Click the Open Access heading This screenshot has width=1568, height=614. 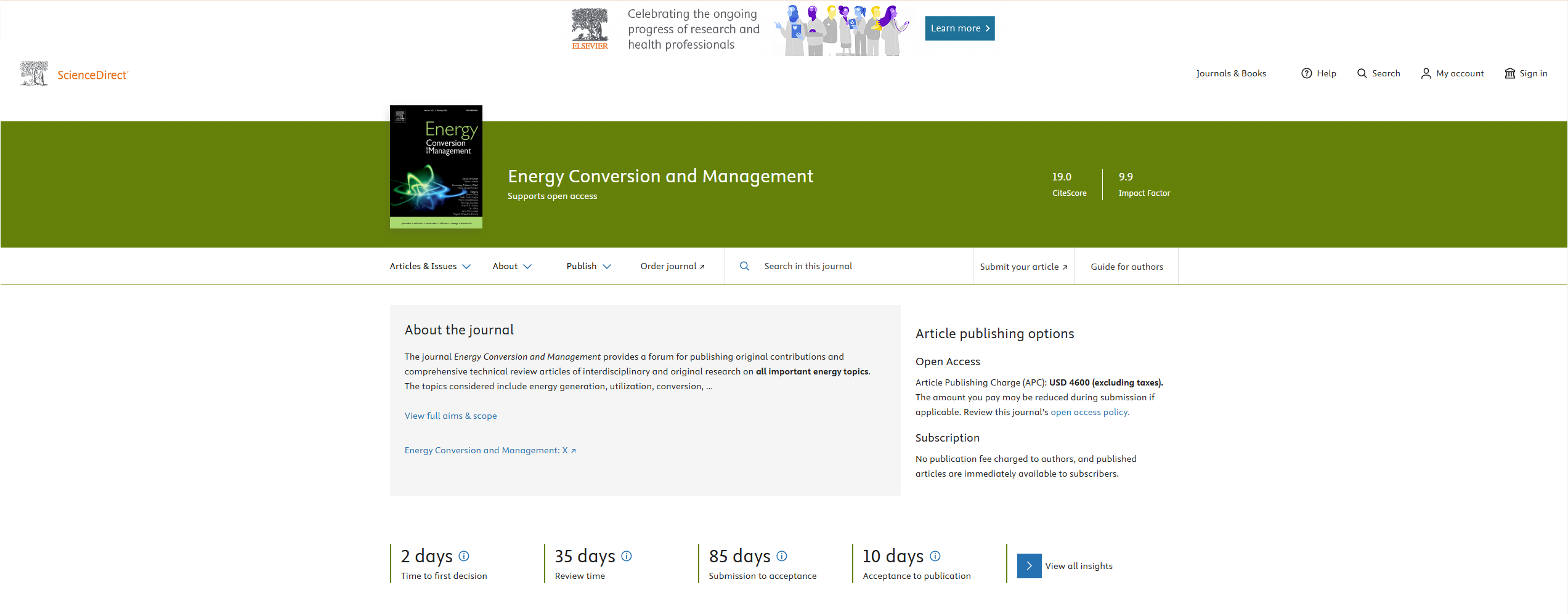(948, 362)
